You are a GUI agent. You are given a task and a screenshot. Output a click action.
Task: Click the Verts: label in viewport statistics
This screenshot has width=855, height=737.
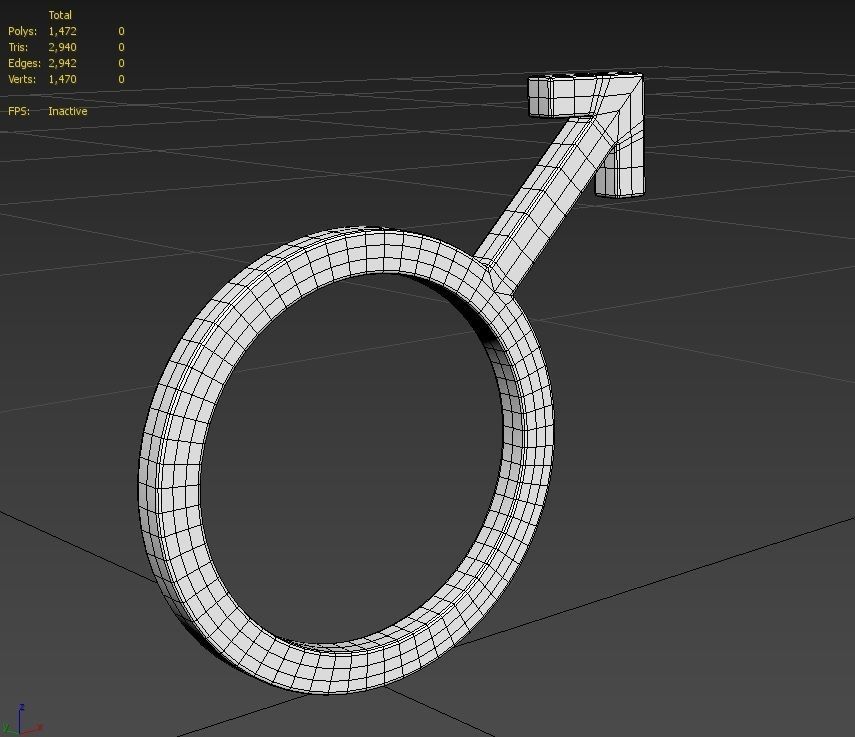click(x=22, y=78)
